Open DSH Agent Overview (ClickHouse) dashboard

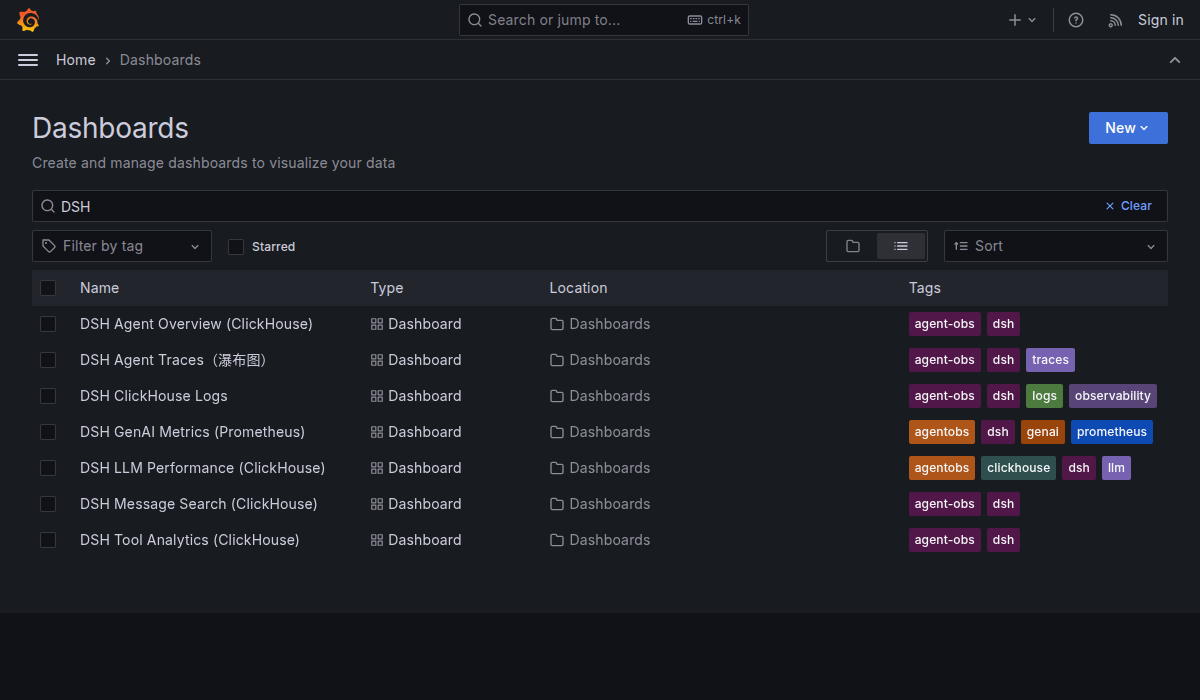coord(196,324)
